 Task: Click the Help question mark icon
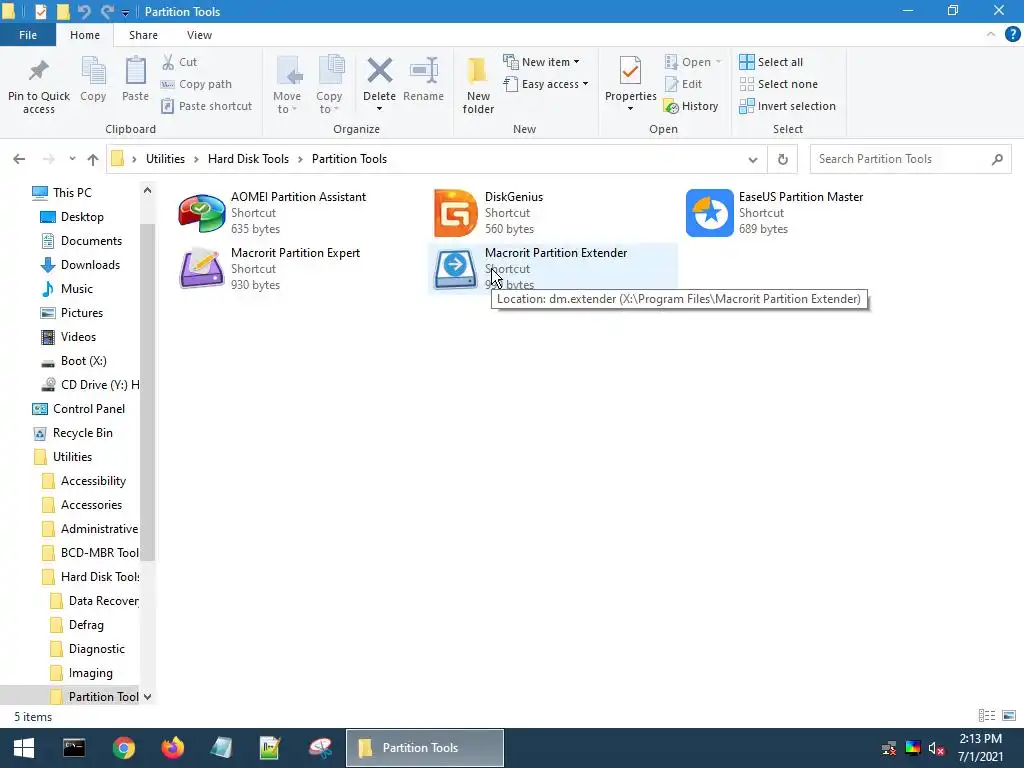tap(1012, 35)
